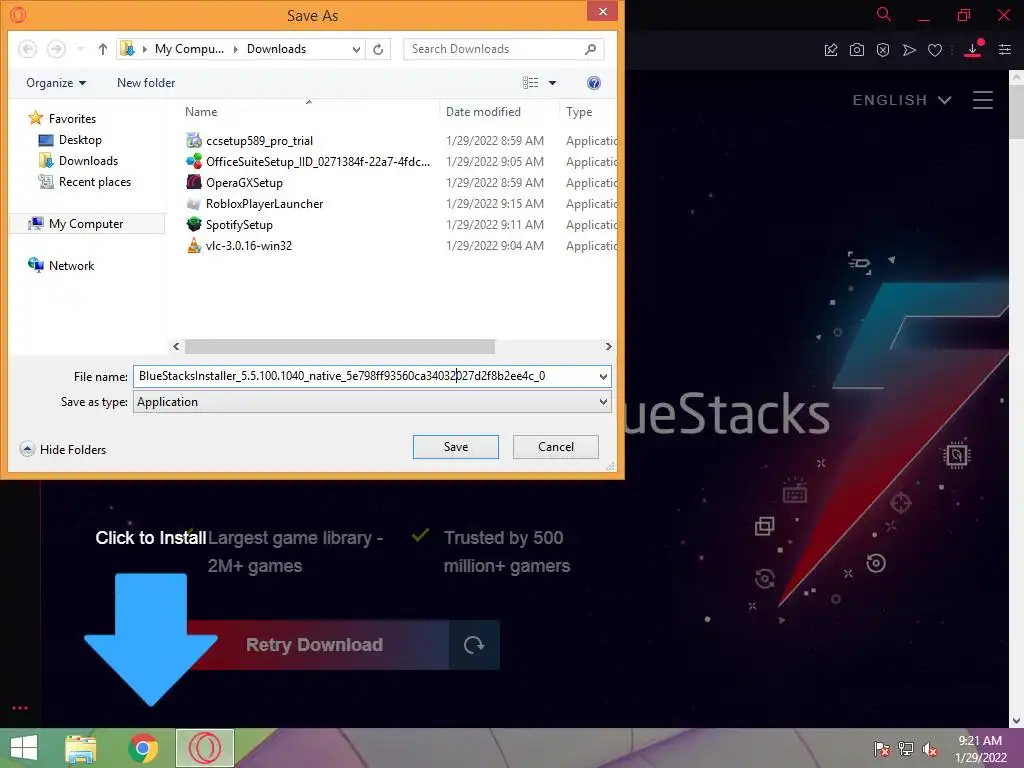
Task: Select Downloads in the navigation pane
Action: pyautogui.click(x=78, y=161)
